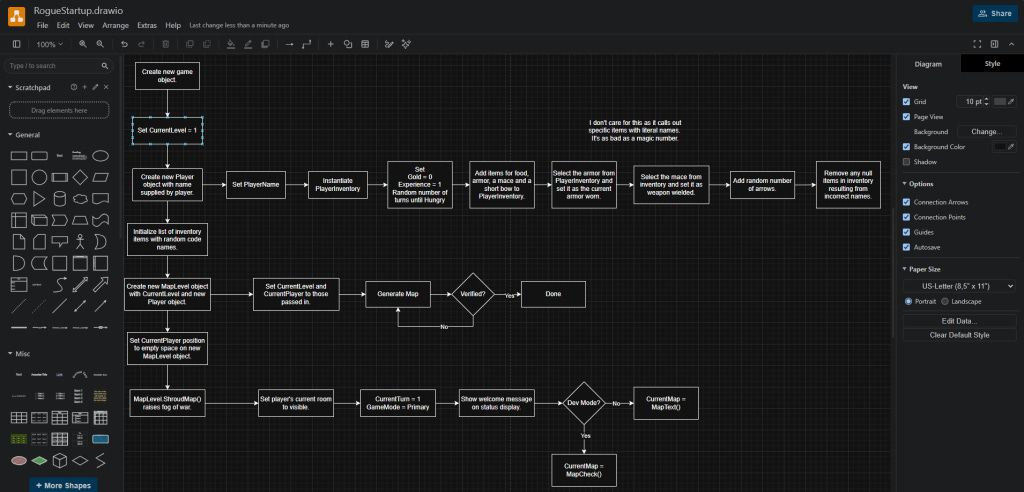Image resolution: width=1024 pixels, height=492 pixels.
Task: Toggle the sidebar panels icon in toolbar
Action: 17,44
